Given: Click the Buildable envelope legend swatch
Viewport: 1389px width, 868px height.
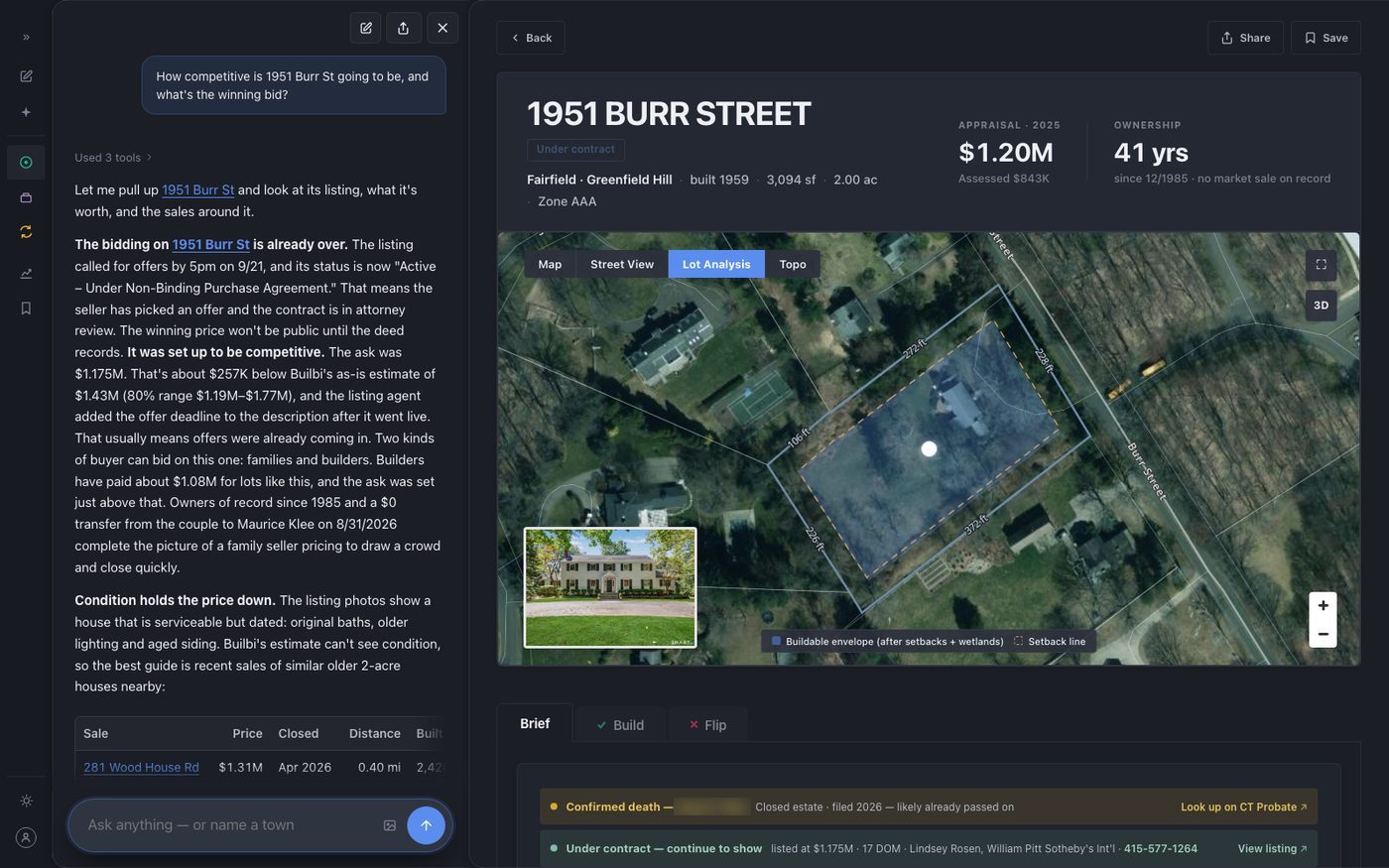Looking at the screenshot, I should (776, 641).
